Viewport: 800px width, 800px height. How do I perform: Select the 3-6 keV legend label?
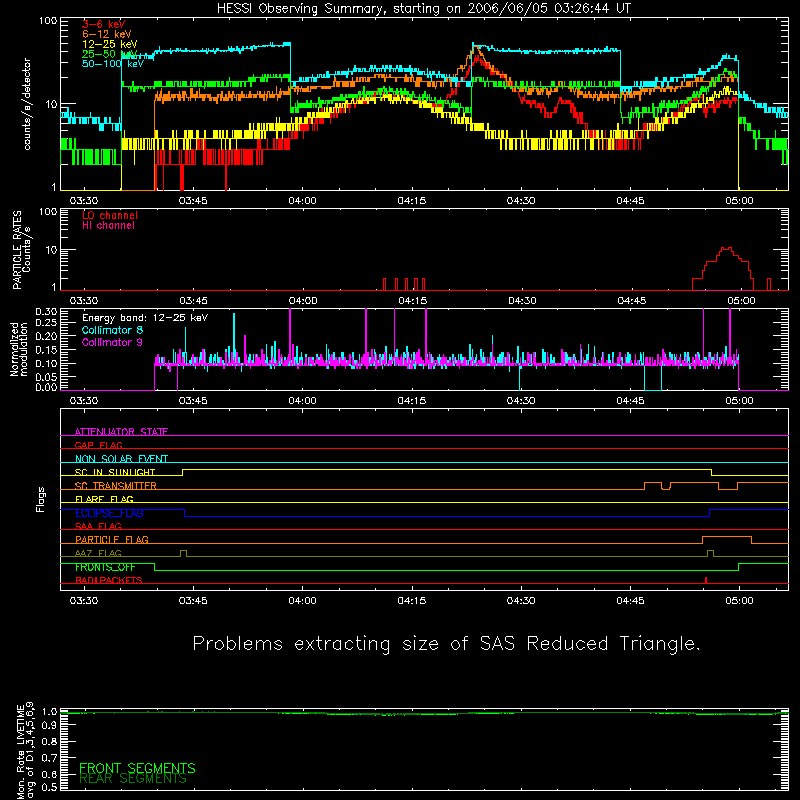coord(103,24)
